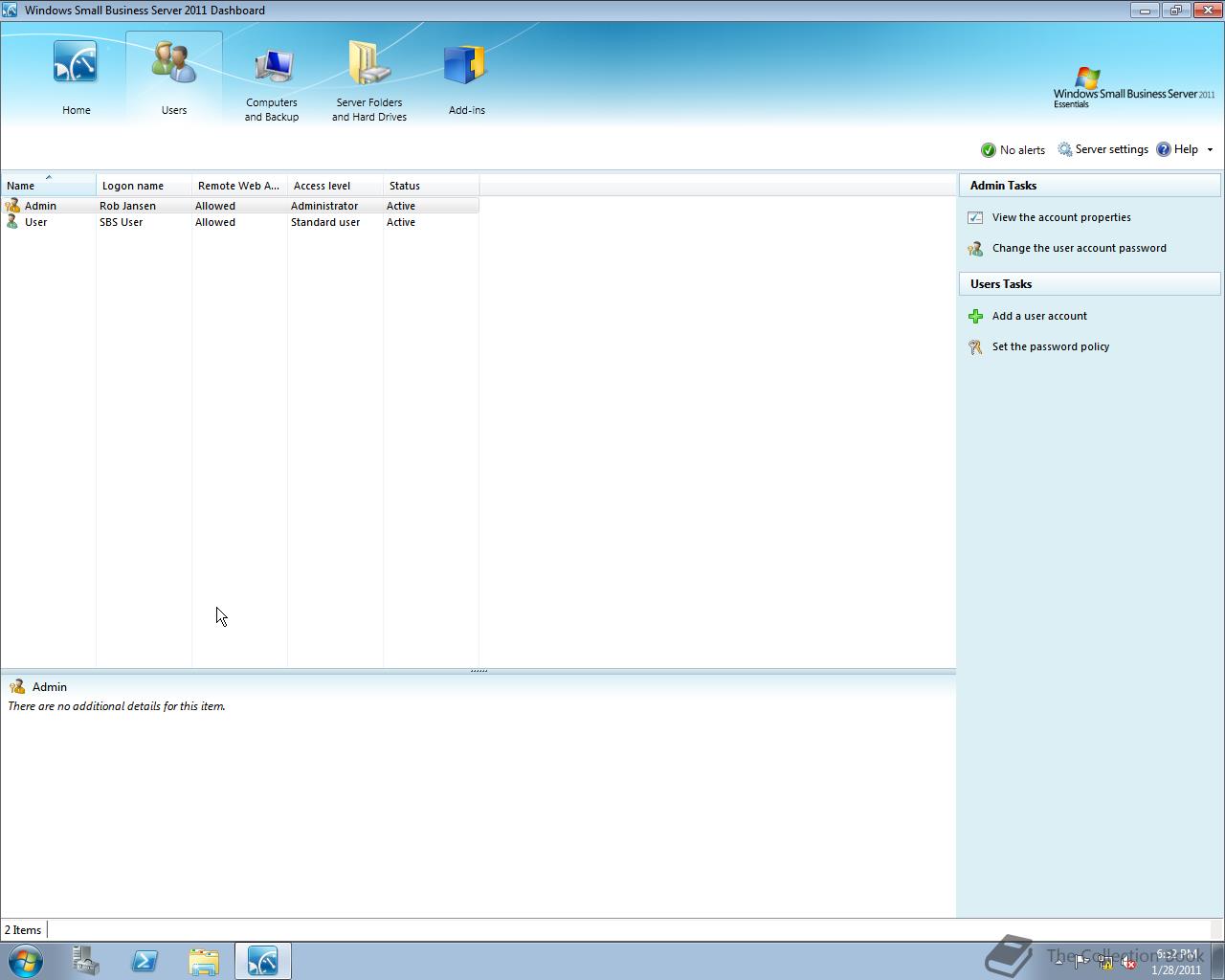Viewport: 1225px width, 980px height.
Task: Show hidden tray icons arrow
Action: pyautogui.click(x=1058, y=963)
